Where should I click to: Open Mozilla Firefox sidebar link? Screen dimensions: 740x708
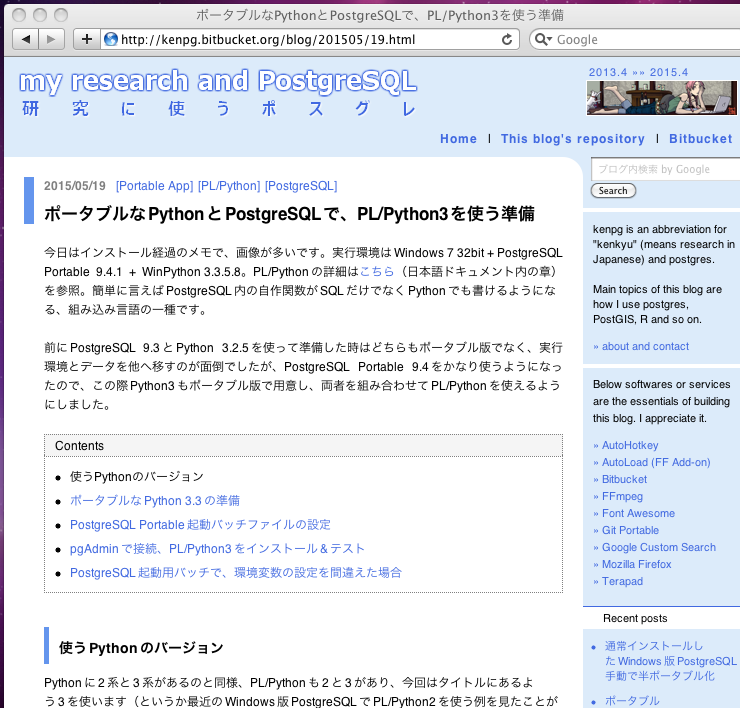(x=636, y=564)
